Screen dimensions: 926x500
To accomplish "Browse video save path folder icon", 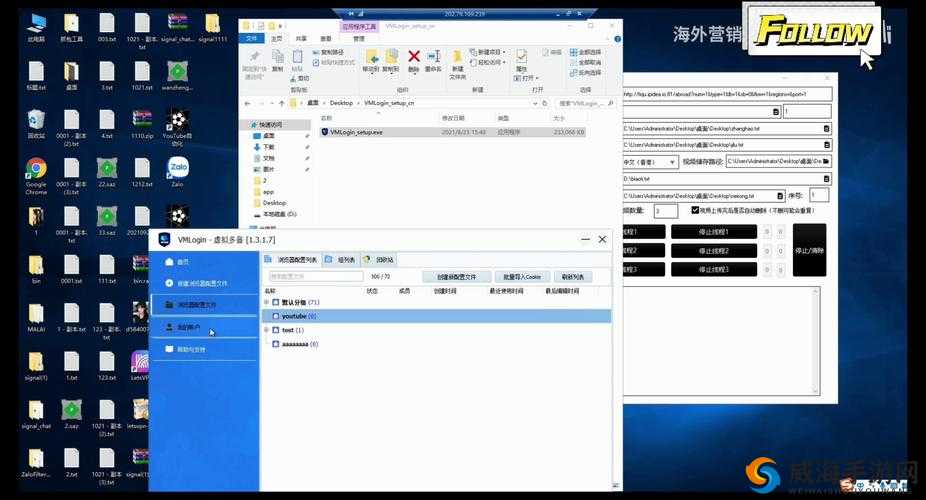I will (826, 161).
